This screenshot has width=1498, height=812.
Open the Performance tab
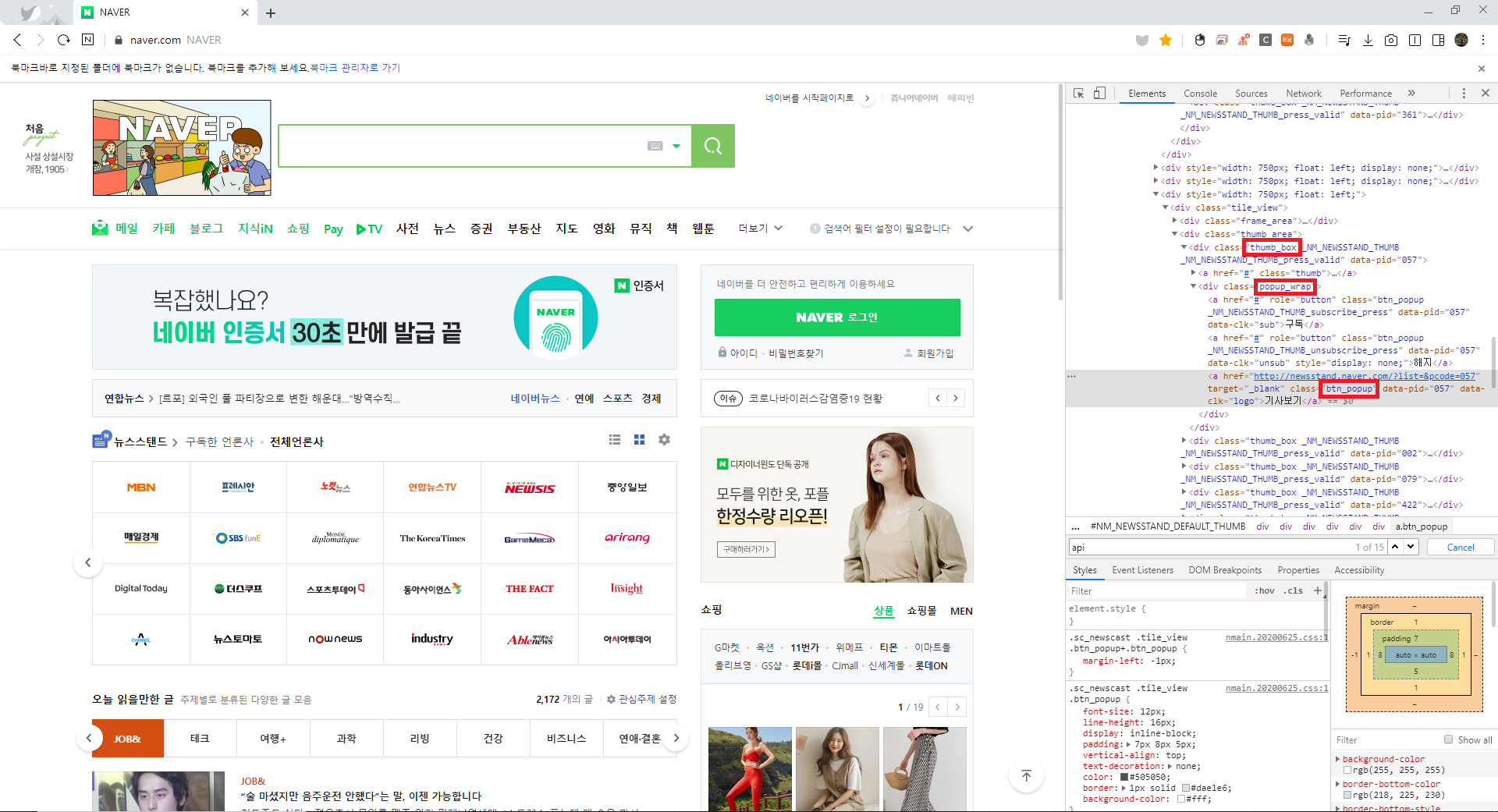point(1365,94)
